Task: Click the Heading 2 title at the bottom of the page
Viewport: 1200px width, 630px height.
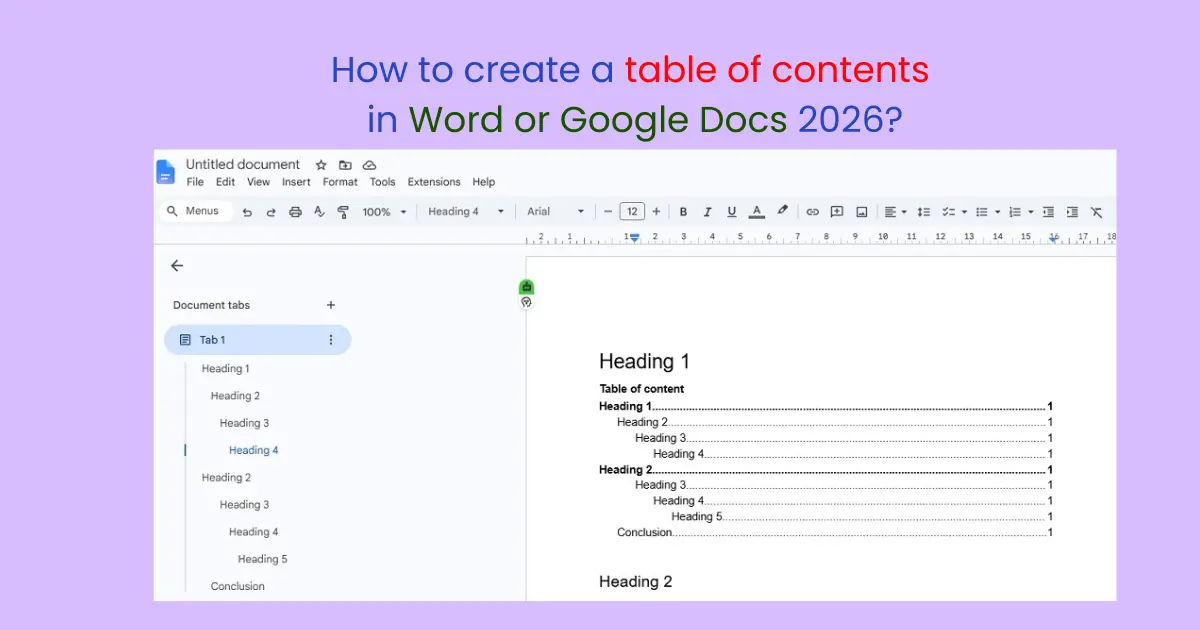Action: (636, 582)
